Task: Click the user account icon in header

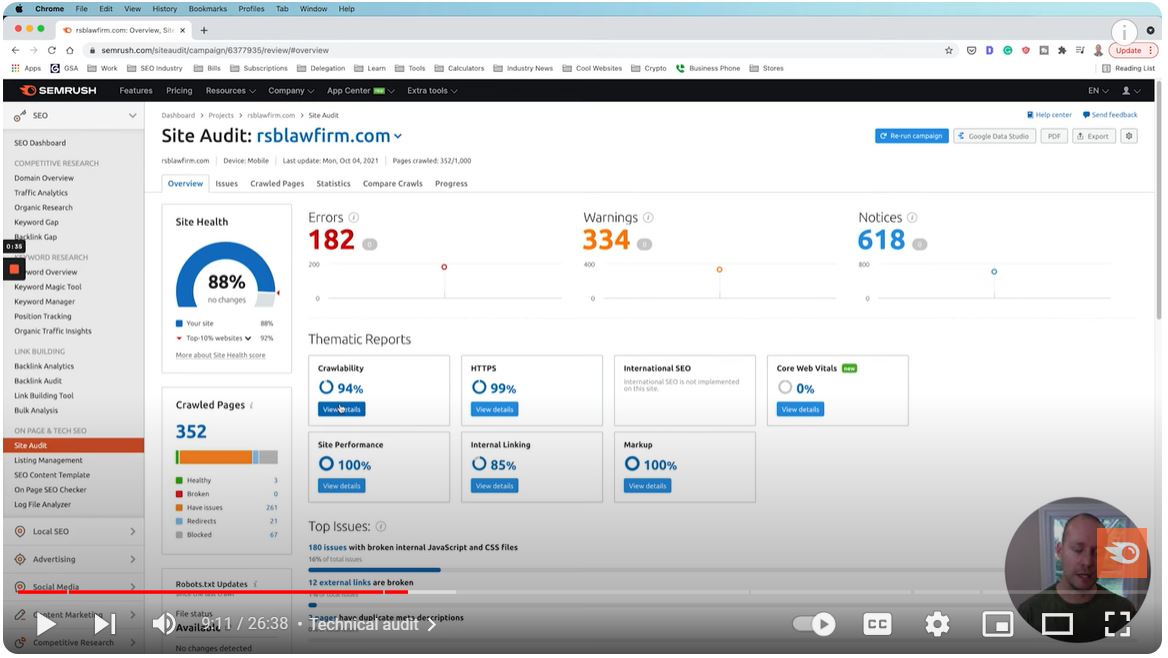Action: point(1131,91)
